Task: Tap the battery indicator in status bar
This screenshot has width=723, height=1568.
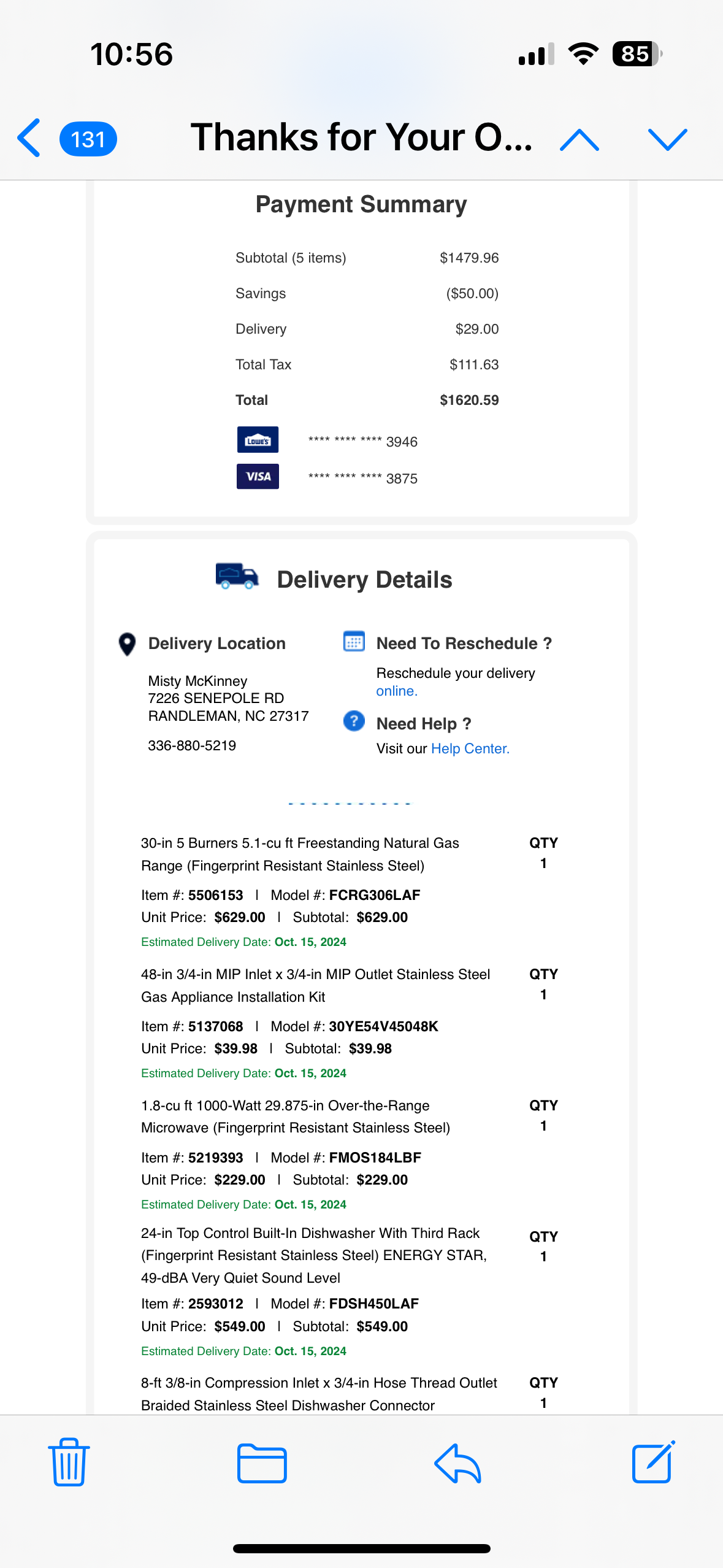Action: click(637, 54)
